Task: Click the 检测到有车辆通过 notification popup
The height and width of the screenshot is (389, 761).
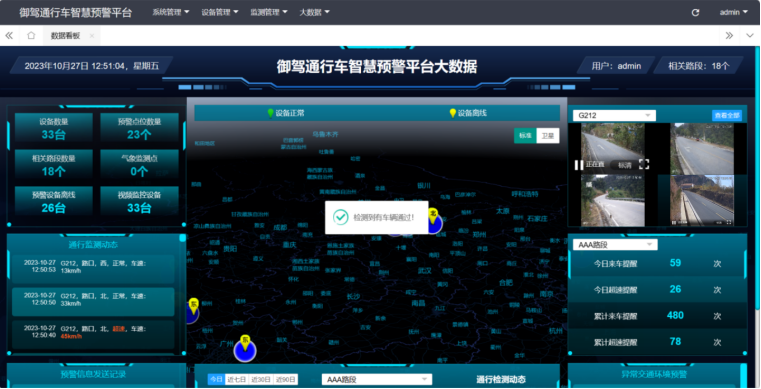Action: 377,217
